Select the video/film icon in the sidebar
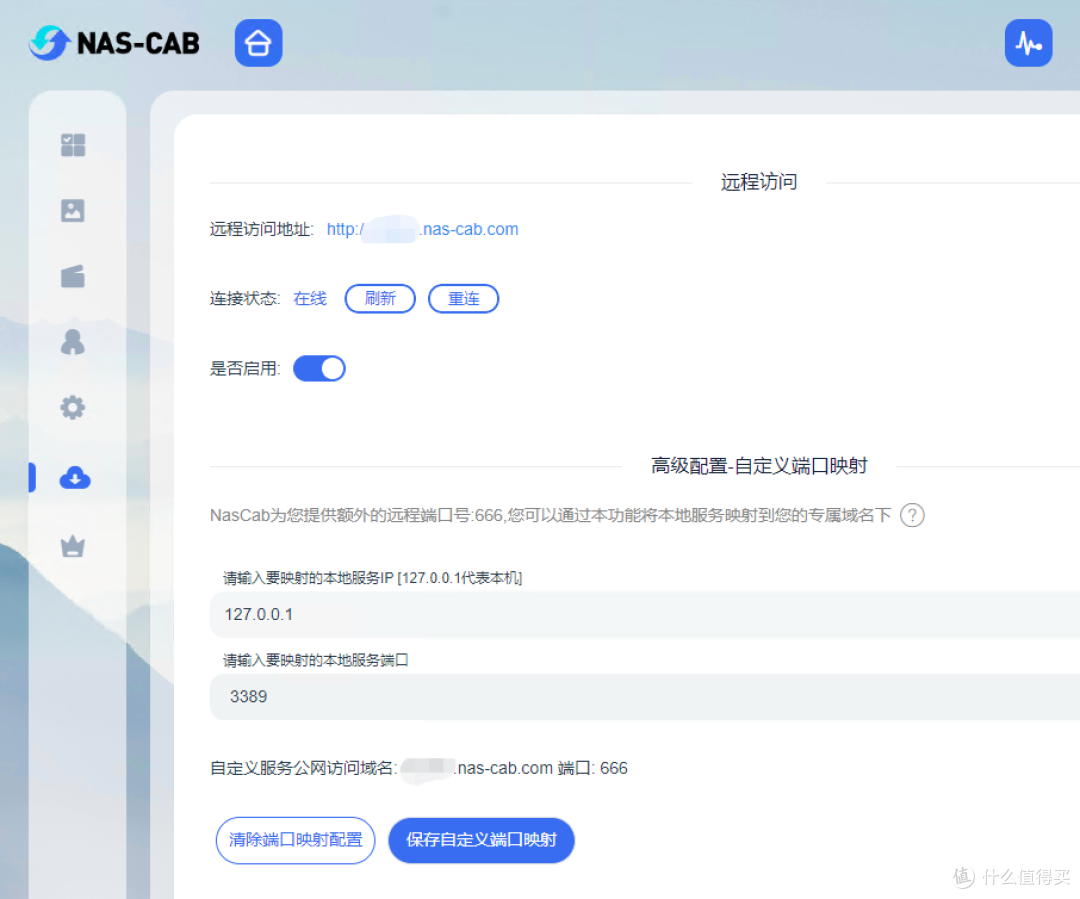Screen dimensions: 1080x899 72,277
